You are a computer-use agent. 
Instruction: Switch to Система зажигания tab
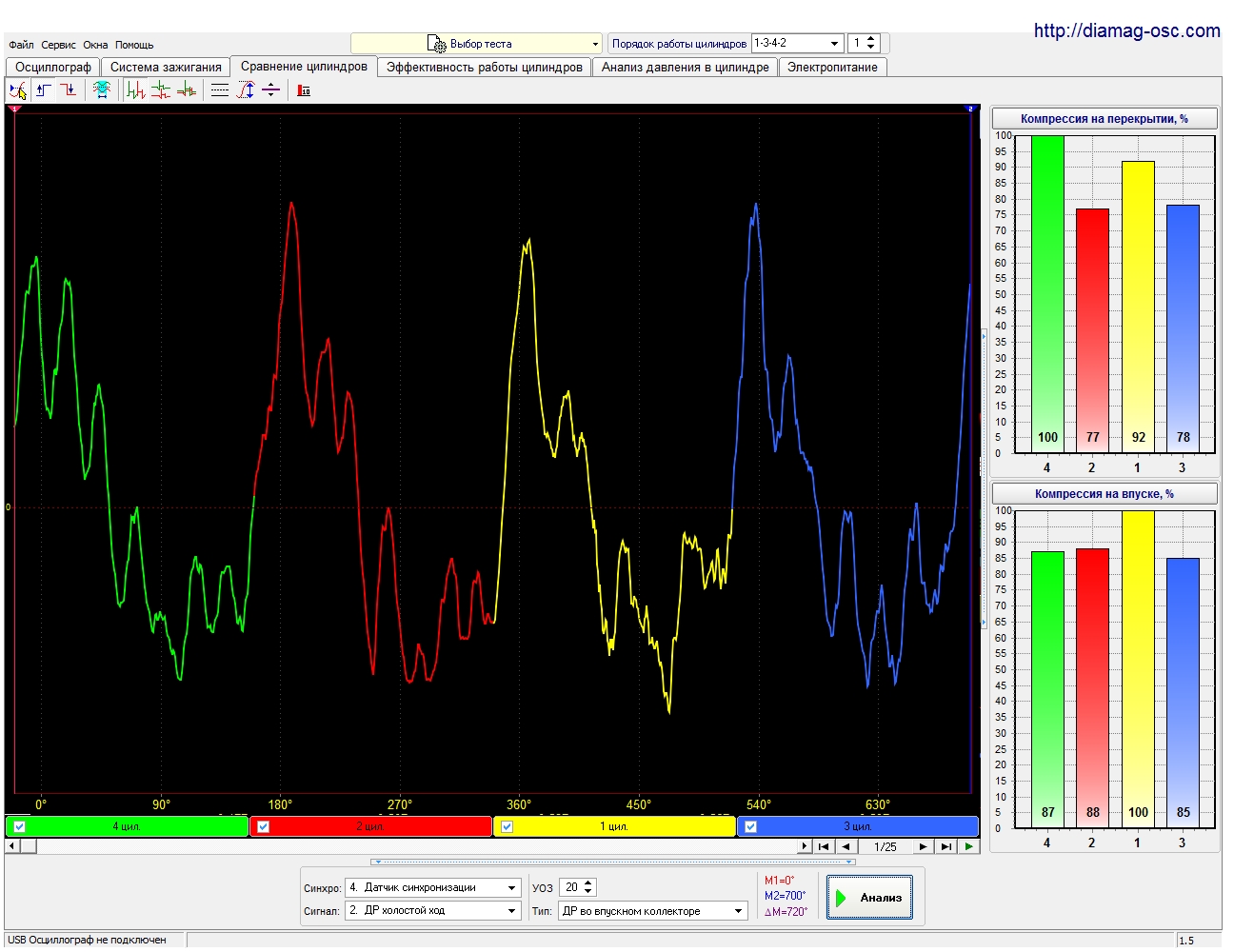[166, 68]
